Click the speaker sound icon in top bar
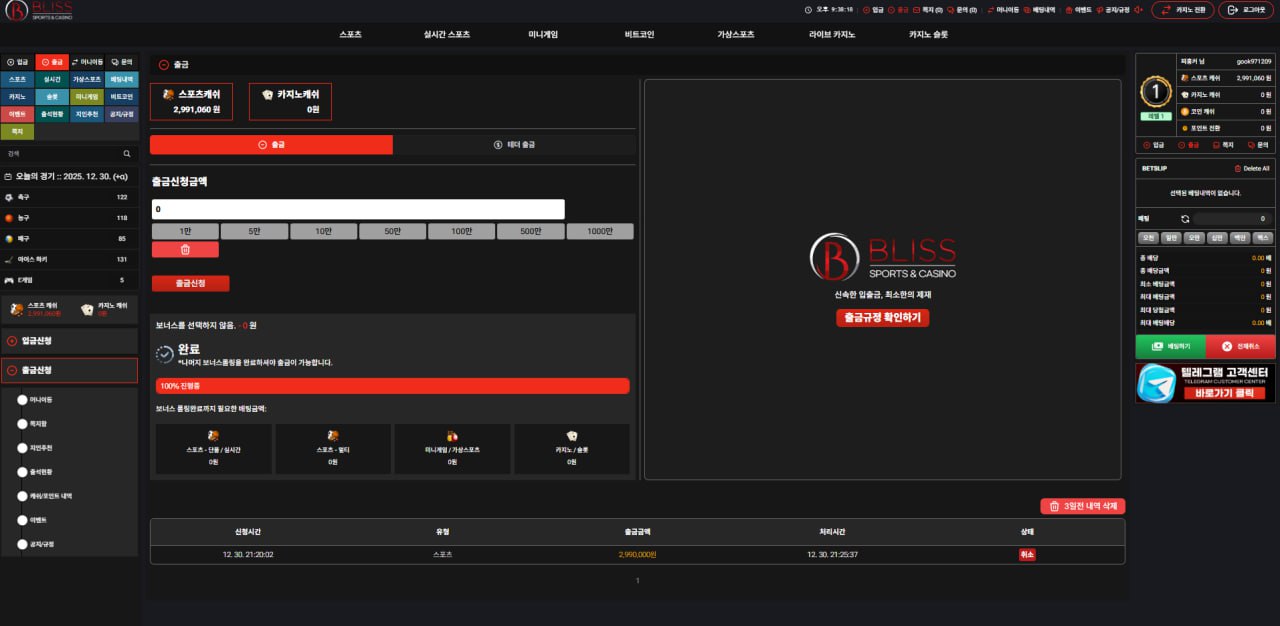 tap(1140, 10)
